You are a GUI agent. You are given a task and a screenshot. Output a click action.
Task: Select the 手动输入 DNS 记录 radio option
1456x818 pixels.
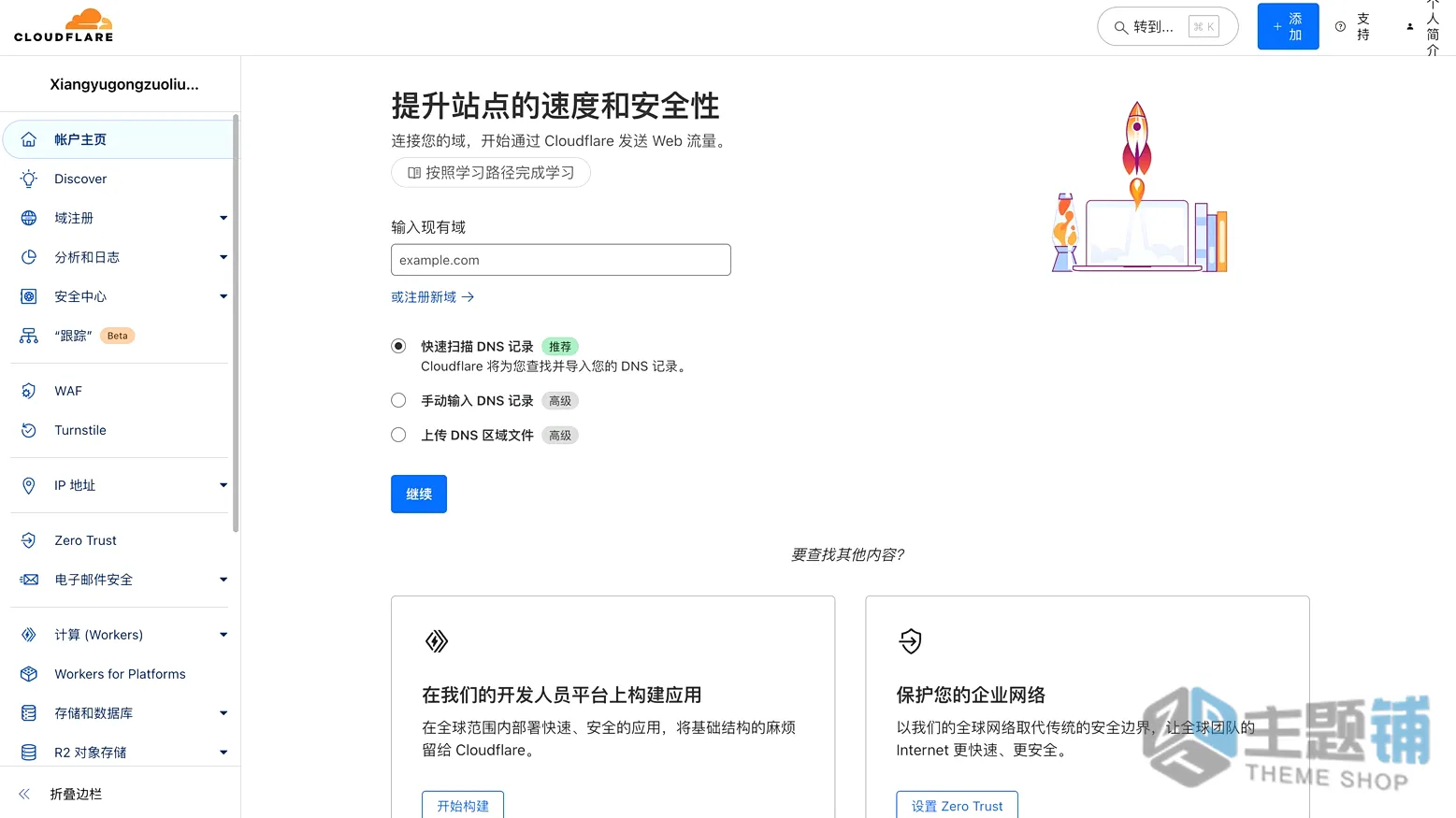[x=398, y=400]
